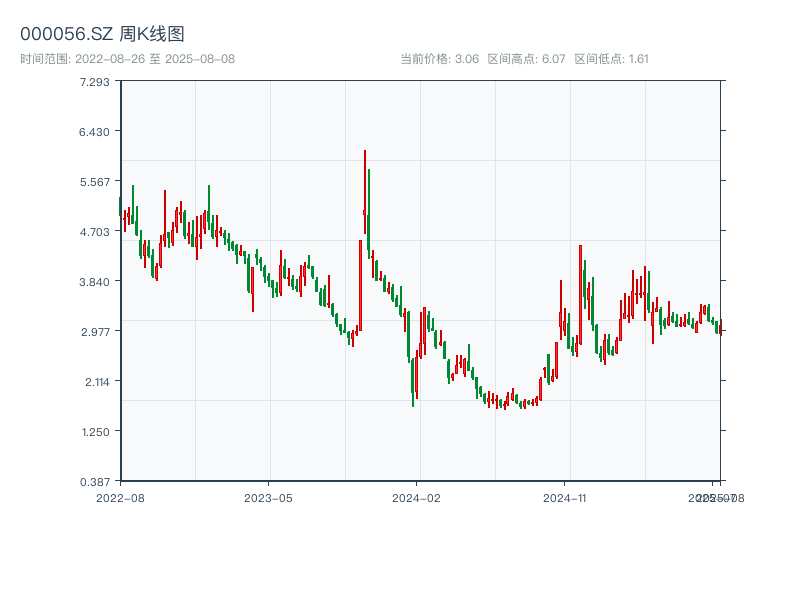Click the tallest red candlestick at the 6.07 peak

point(365,192)
